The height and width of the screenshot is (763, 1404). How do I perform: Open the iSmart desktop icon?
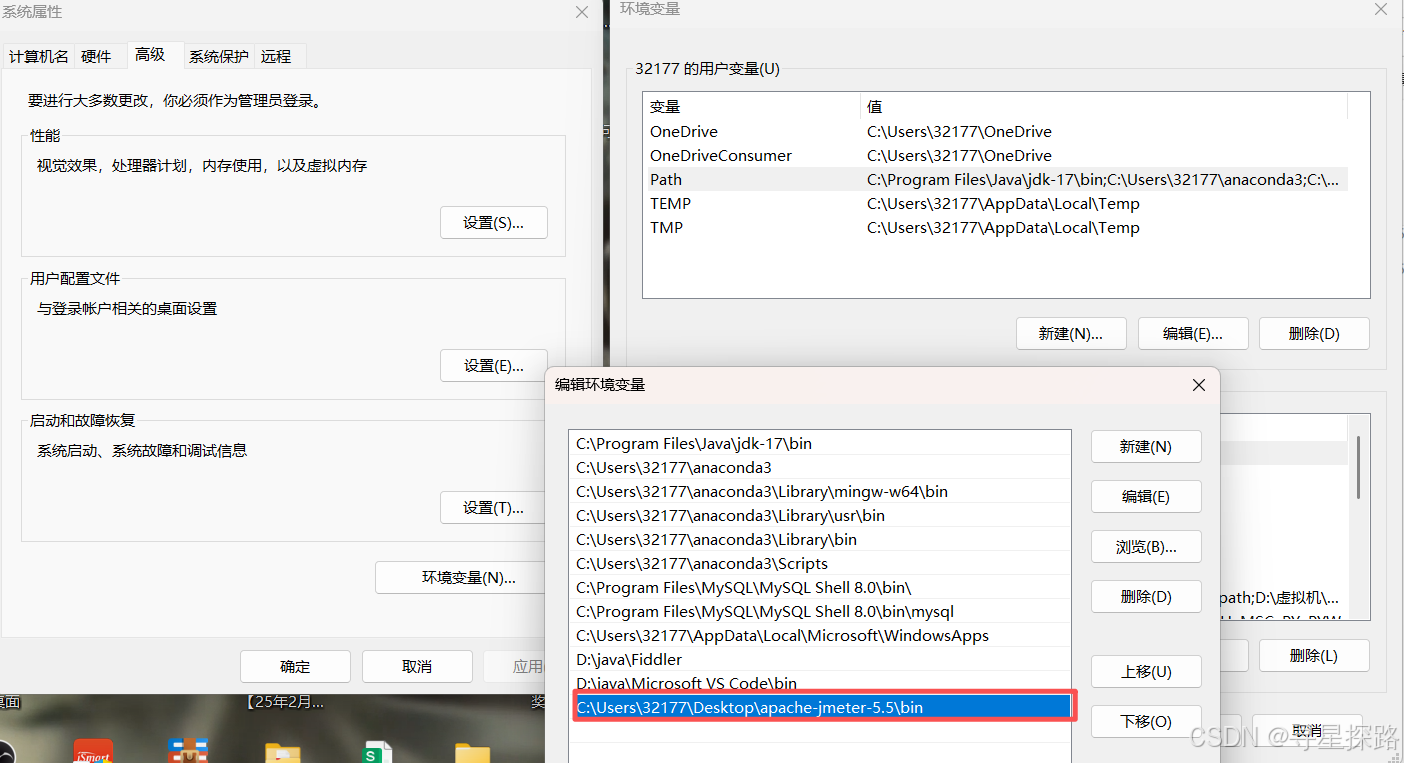tap(94, 752)
